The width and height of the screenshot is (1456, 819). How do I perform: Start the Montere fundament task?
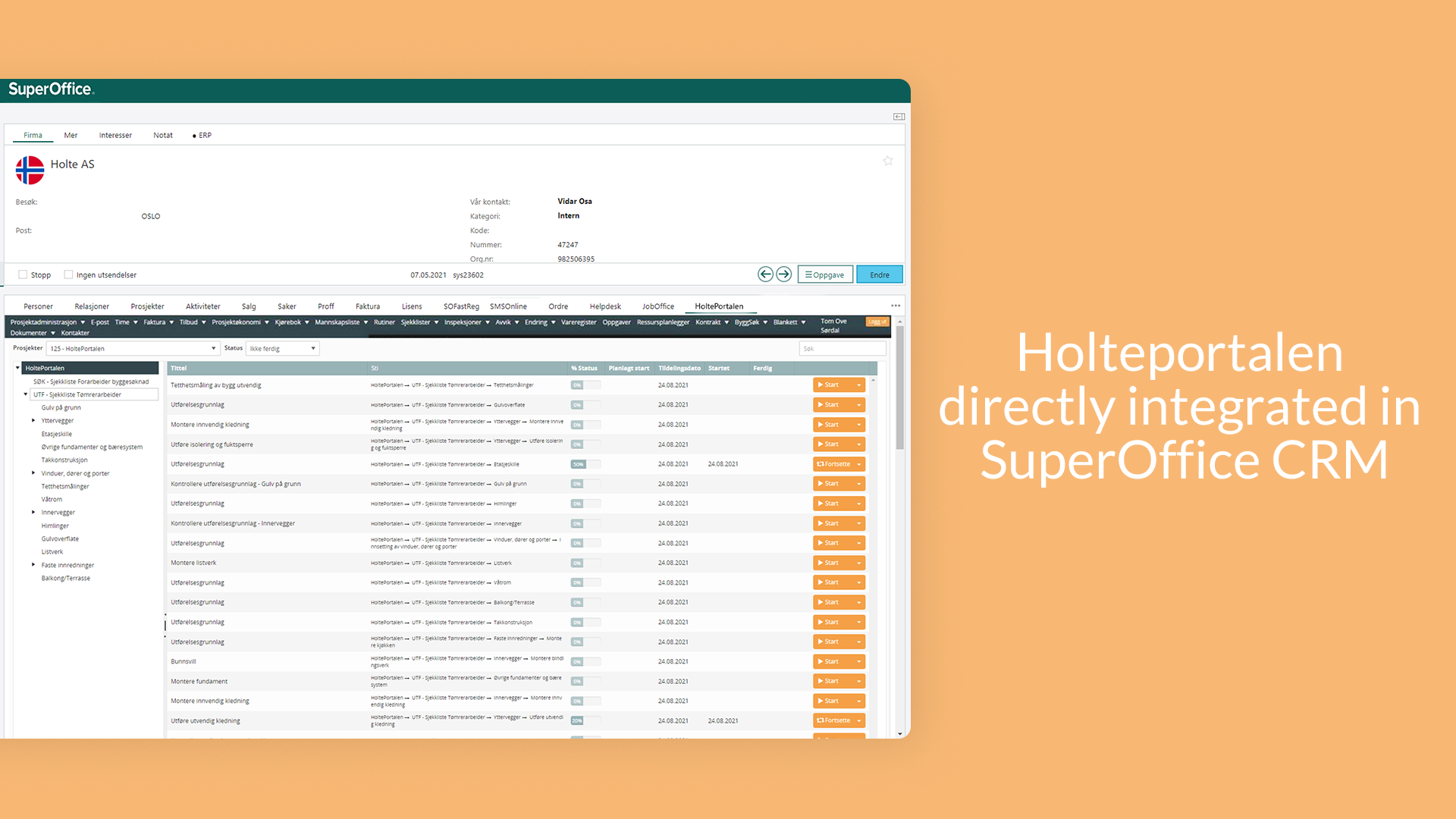tap(833, 681)
